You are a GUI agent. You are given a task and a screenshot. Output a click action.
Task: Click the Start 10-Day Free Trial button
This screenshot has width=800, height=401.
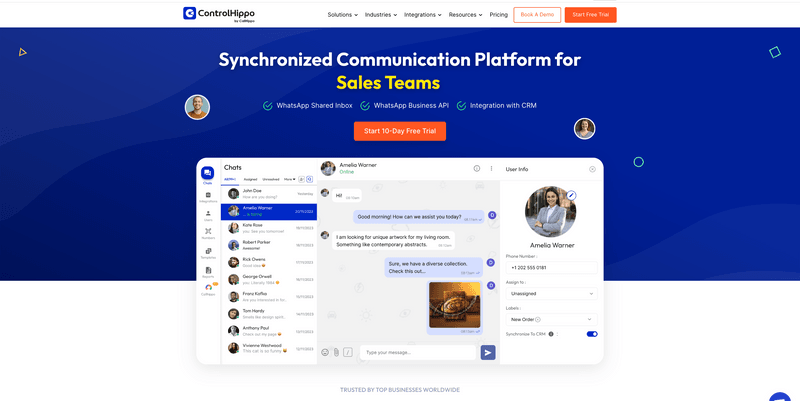pos(400,131)
